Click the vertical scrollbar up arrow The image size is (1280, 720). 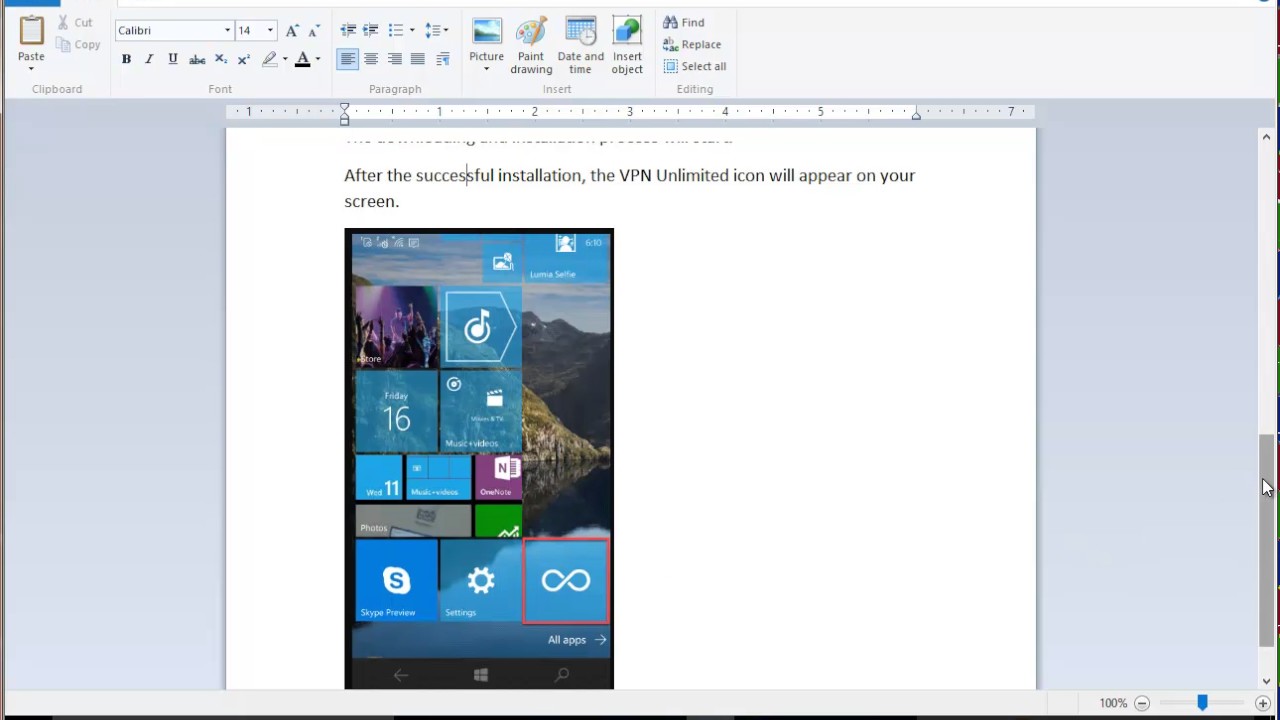coord(1266,137)
